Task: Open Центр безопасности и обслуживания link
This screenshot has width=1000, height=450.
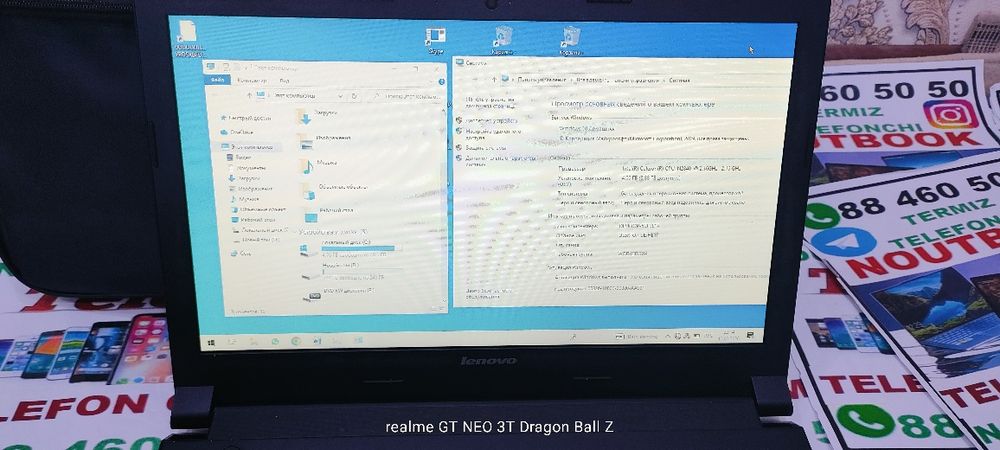Action: (488, 293)
